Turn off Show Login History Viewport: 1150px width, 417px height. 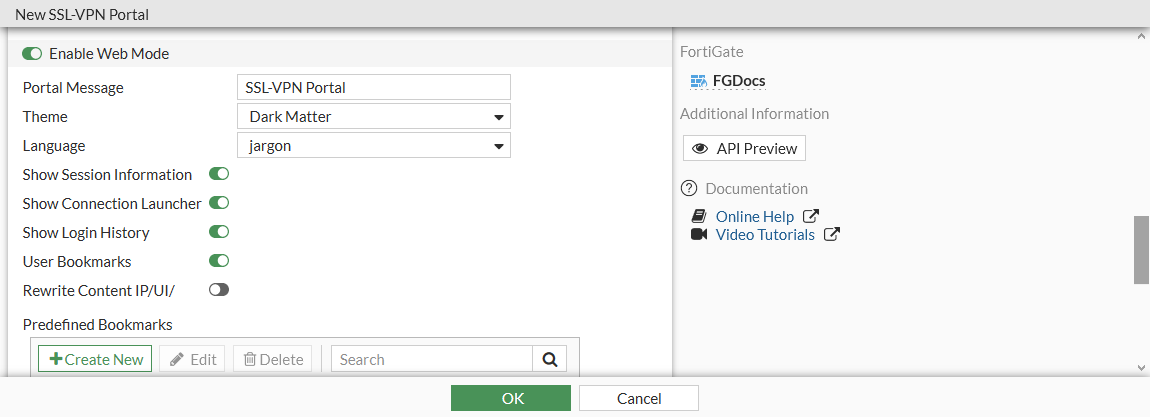pos(219,232)
